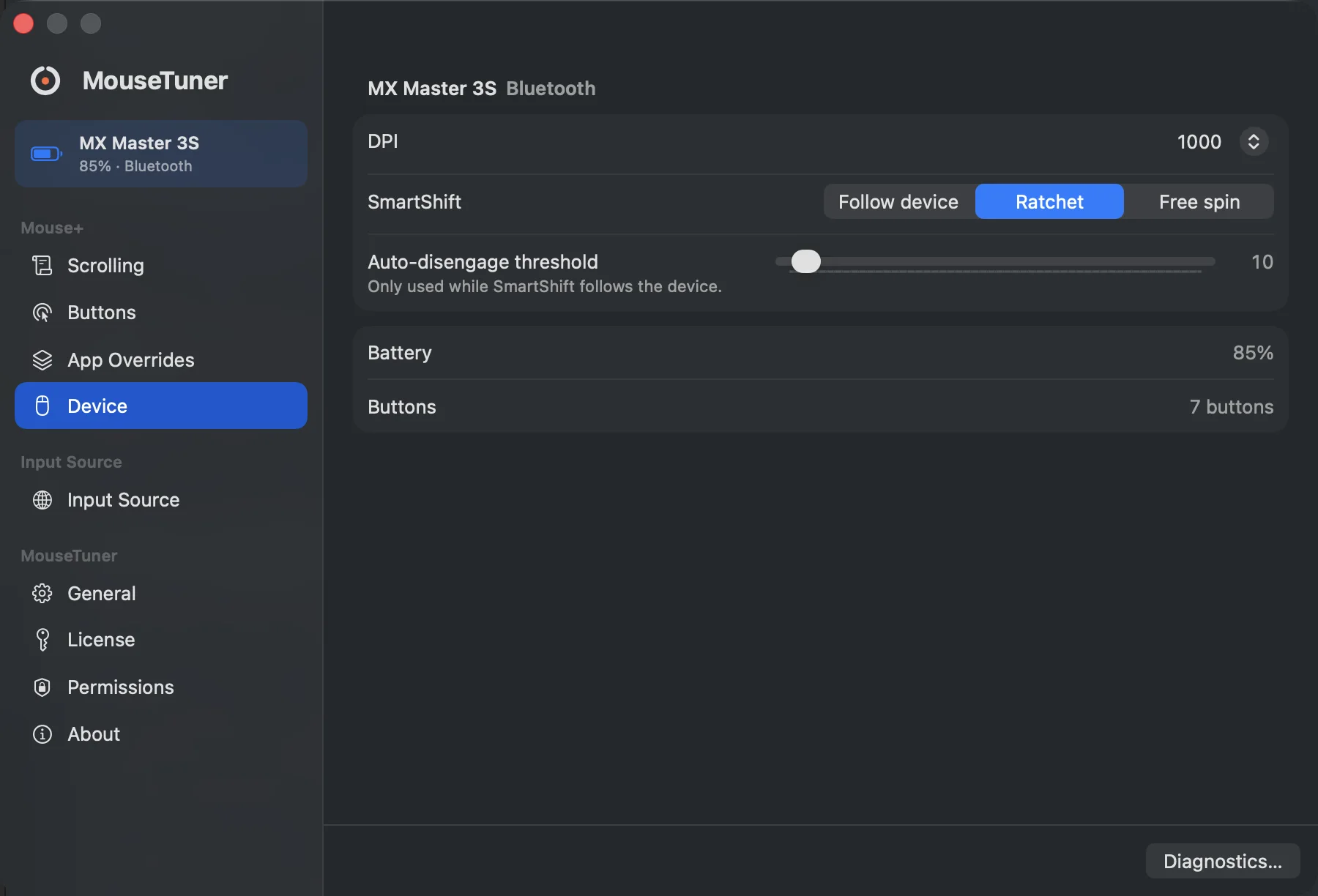Open the Input Source page
Screen dimensions: 1318x896
[161, 500]
